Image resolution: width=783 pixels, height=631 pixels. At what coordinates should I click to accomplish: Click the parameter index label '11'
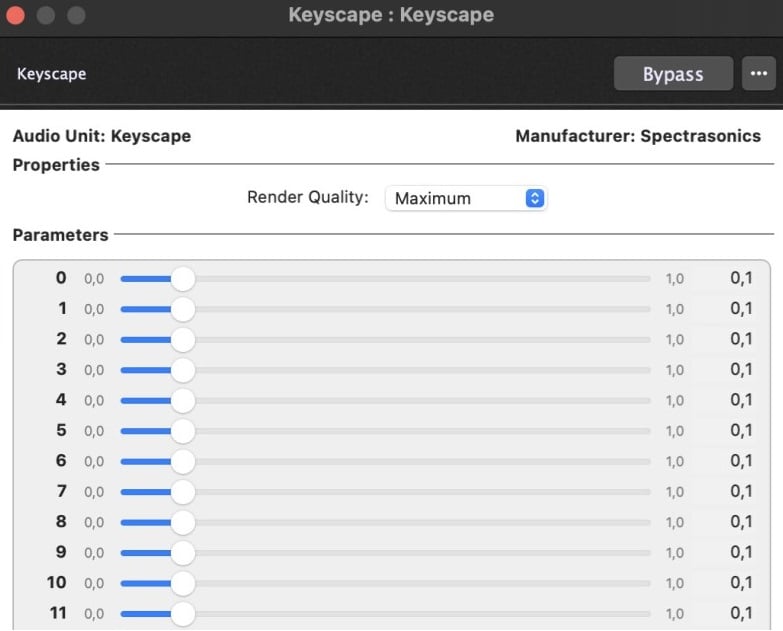[58, 613]
